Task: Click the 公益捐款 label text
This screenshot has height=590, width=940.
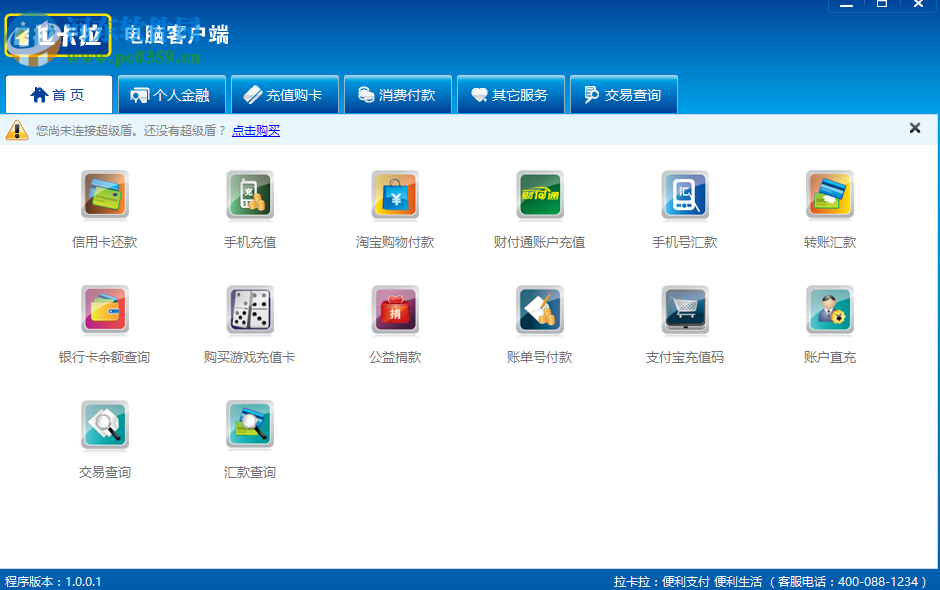Action: pos(395,357)
